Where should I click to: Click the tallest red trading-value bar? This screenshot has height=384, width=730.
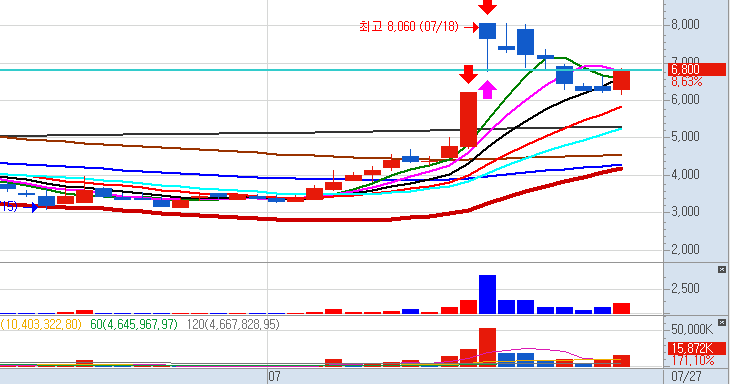(487, 347)
